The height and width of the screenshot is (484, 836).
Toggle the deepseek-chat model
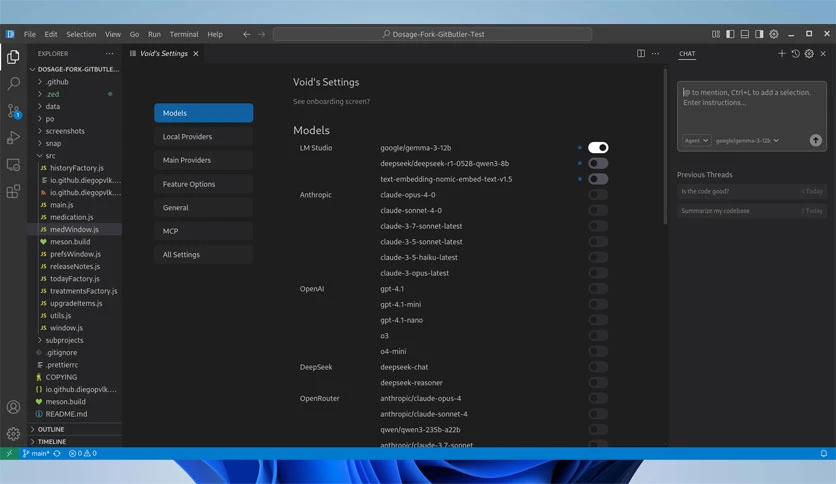(x=598, y=367)
